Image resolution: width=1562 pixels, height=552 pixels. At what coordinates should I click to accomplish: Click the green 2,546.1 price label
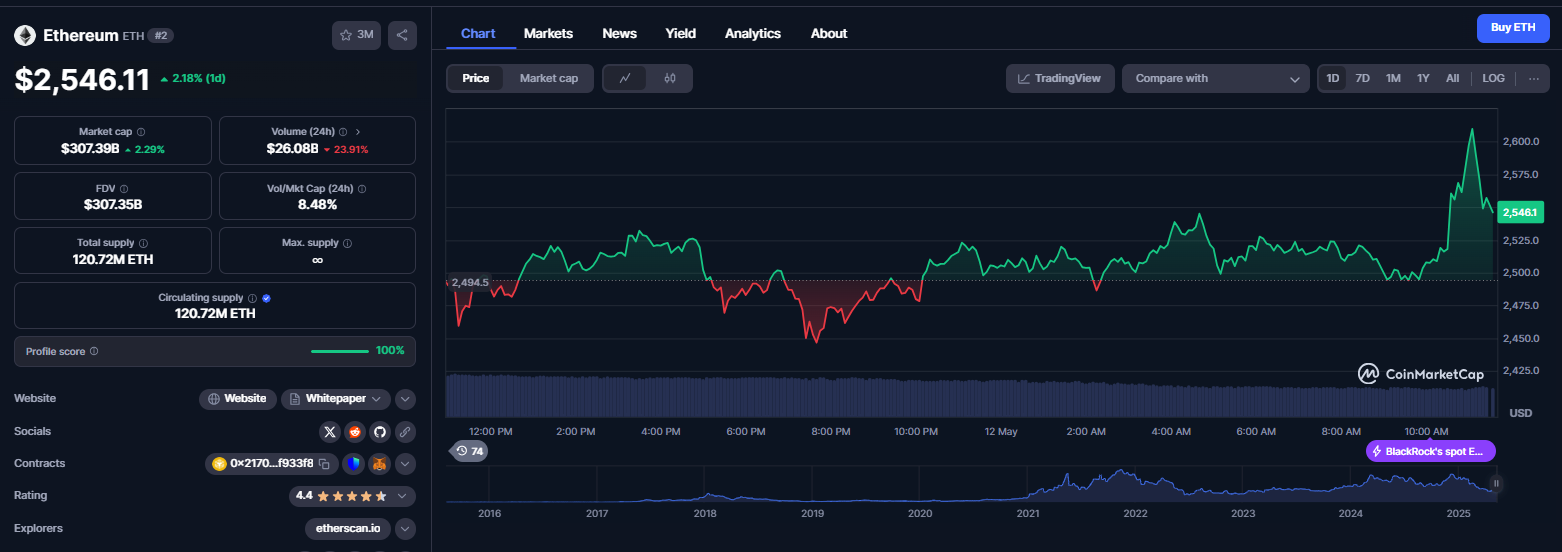point(1521,212)
